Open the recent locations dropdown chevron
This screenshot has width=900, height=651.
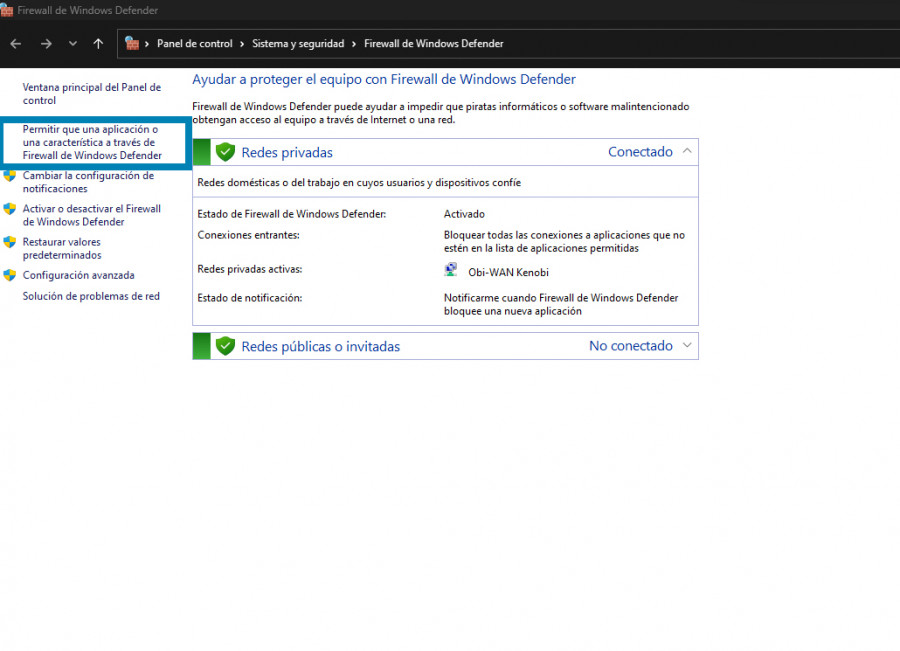[73, 44]
